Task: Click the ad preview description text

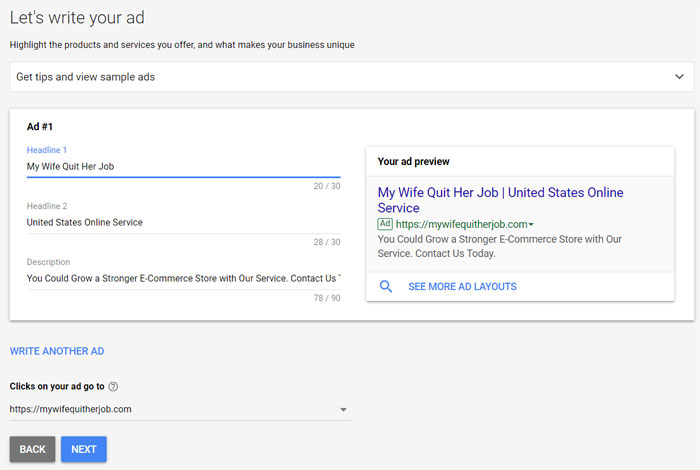Action: click(x=500, y=247)
